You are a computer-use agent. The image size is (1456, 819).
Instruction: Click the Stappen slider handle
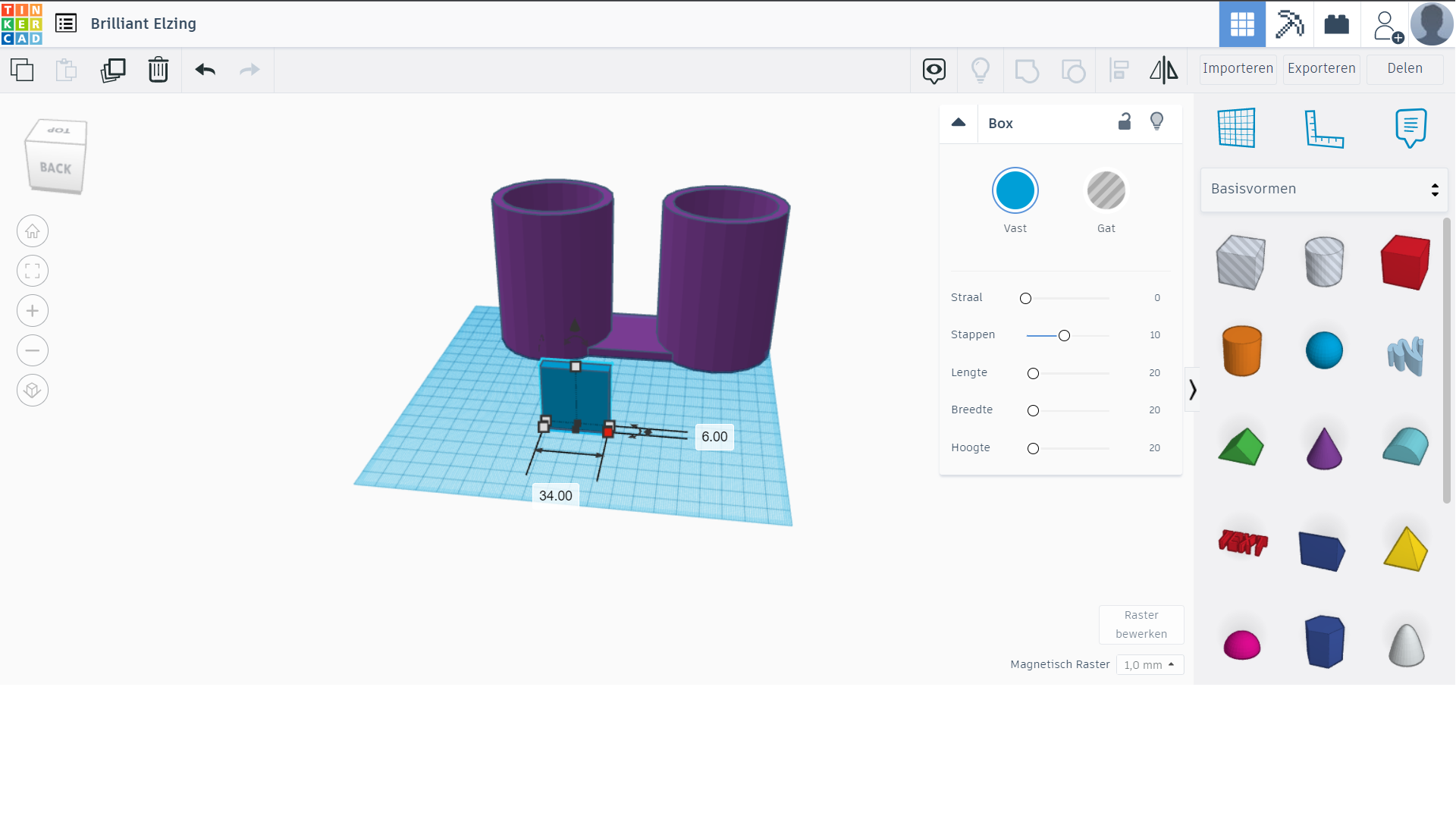(x=1064, y=335)
